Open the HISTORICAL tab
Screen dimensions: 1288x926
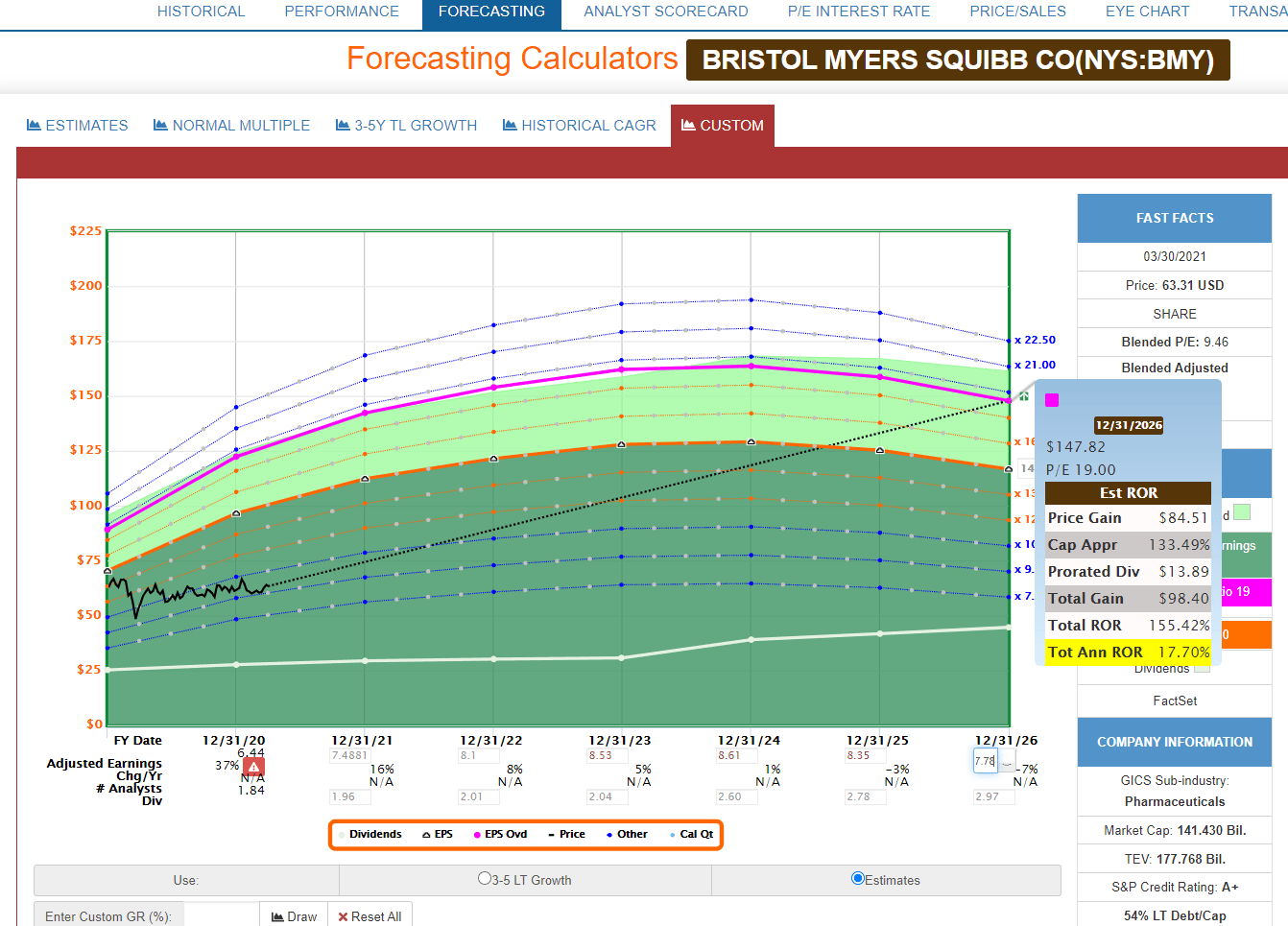point(202,12)
